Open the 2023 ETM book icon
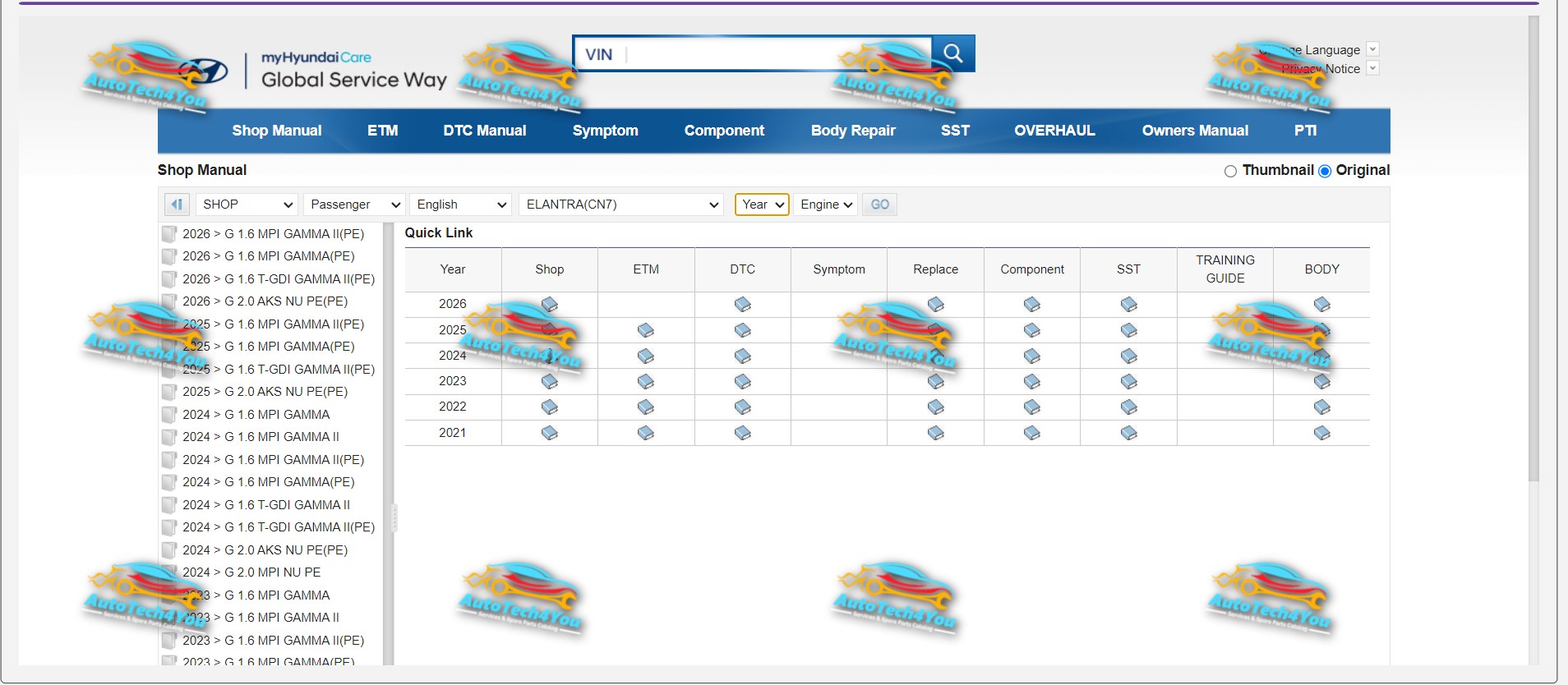Viewport: 1568px width, 685px height. tap(646, 381)
